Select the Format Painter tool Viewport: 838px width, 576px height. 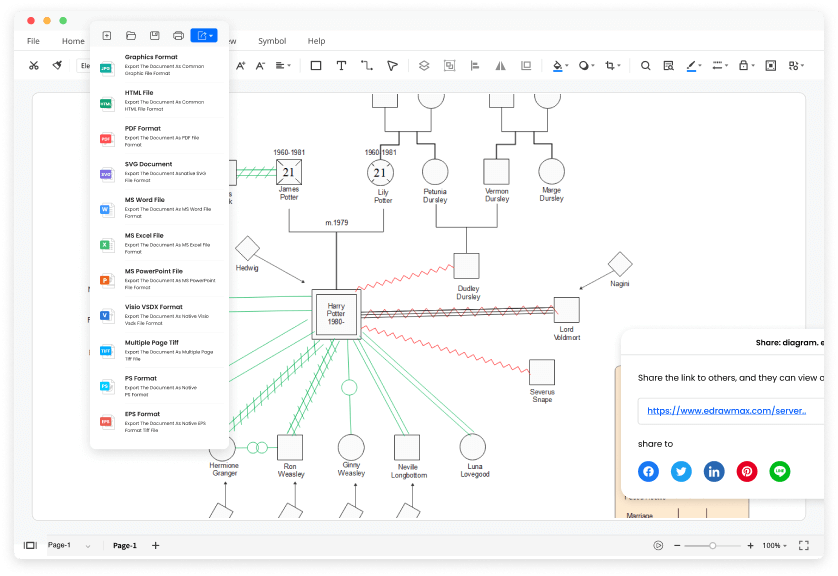pos(57,66)
